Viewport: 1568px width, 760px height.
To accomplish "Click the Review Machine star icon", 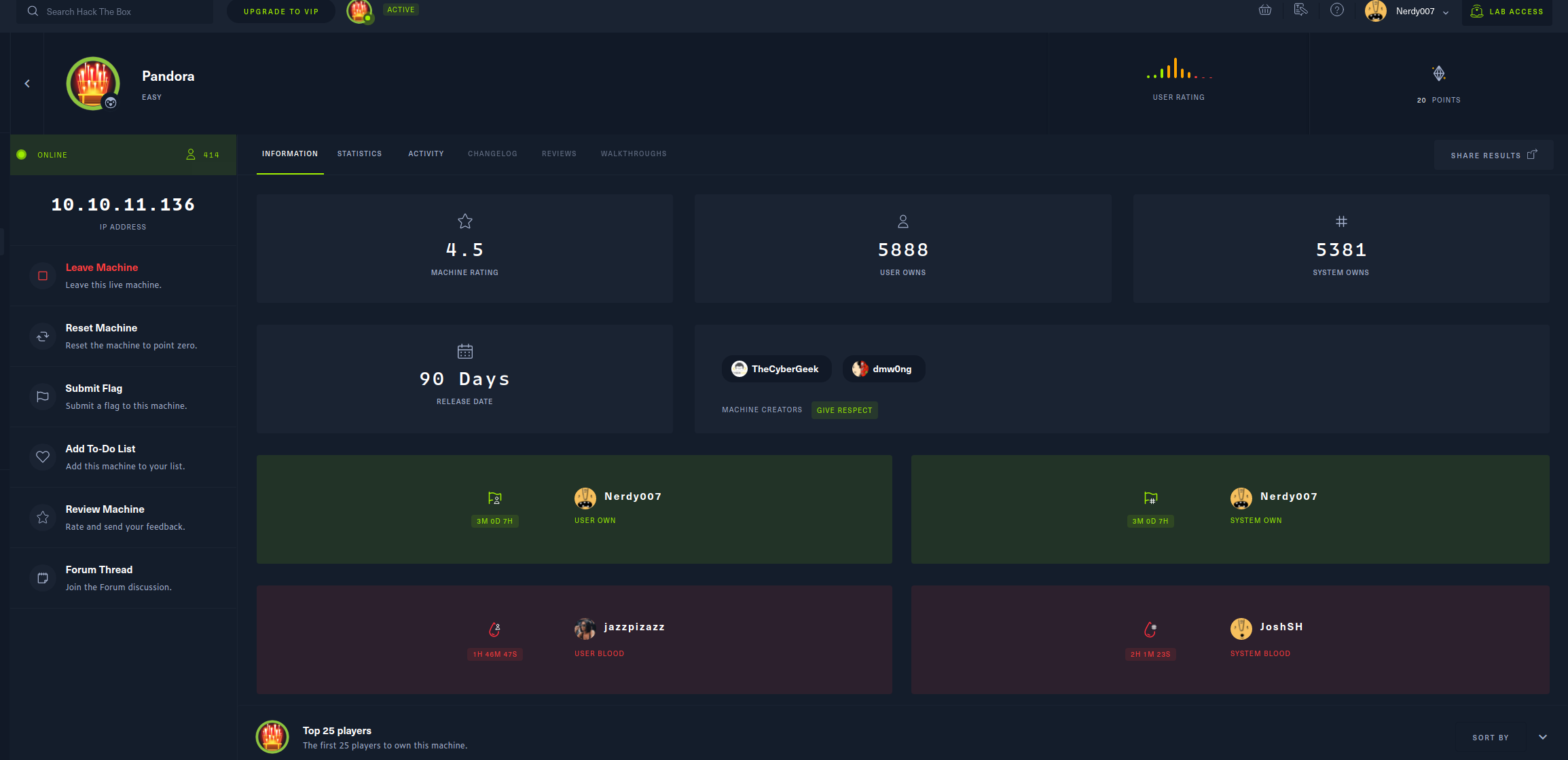I will (43, 518).
